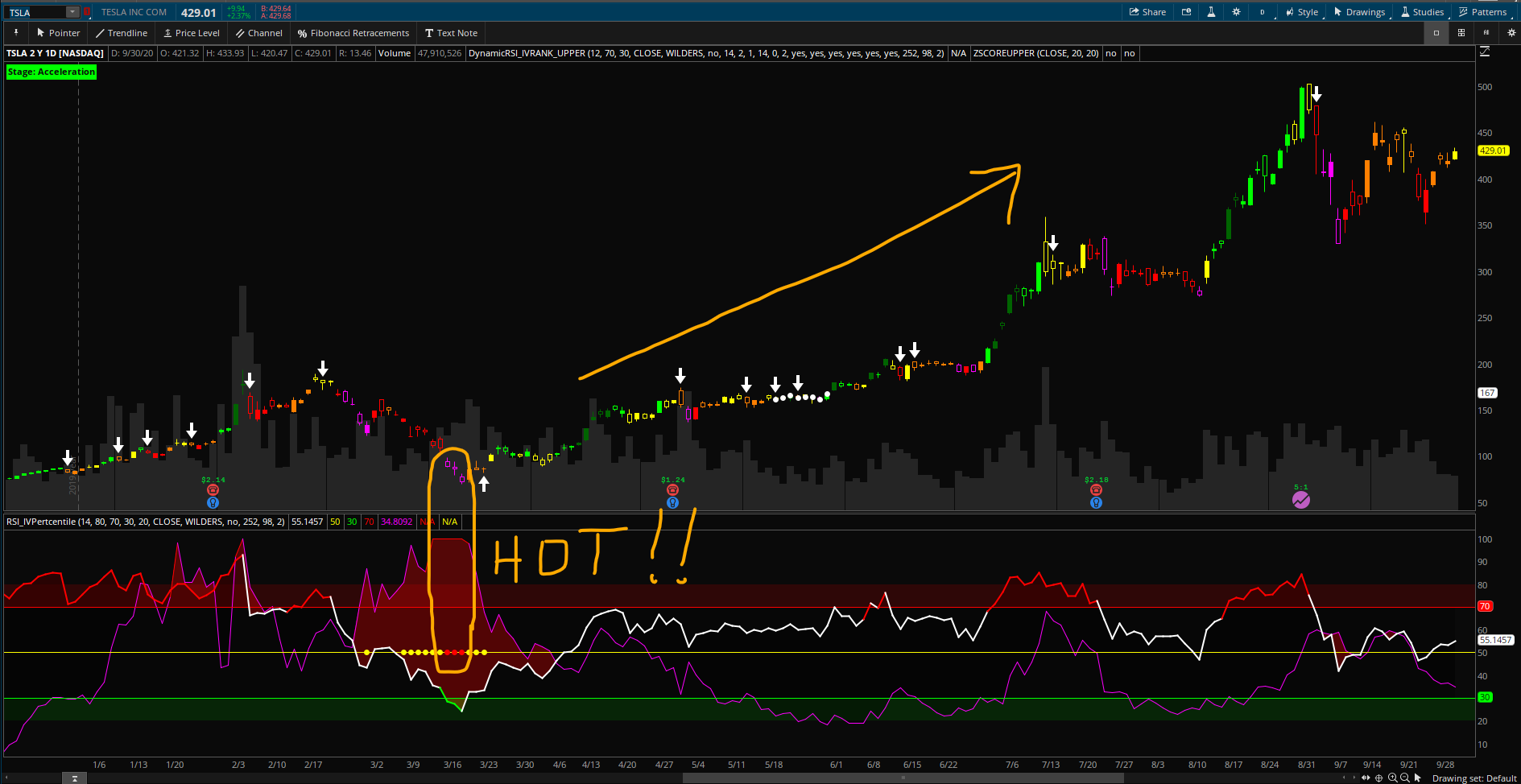Image resolution: width=1521 pixels, height=784 pixels.
Task: Click the Share button
Action: click(1147, 12)
